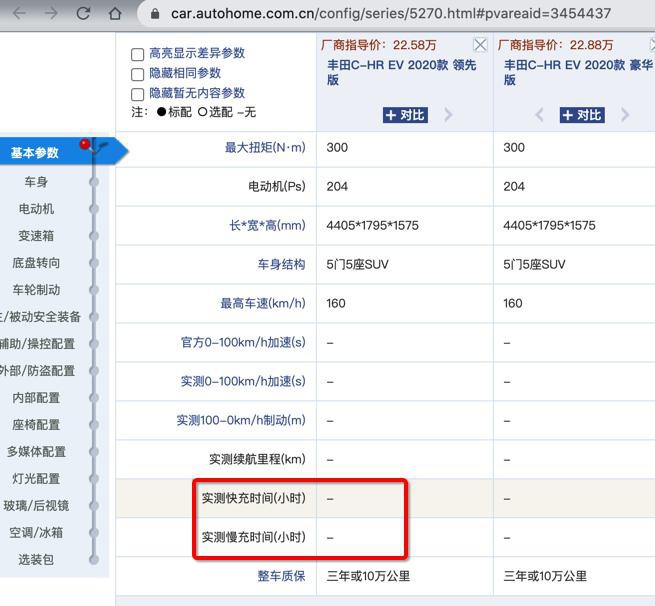Screen dimensions: 655x606
Task: Click the padlock icon in address bar
Action: click(x=155, y=13)
